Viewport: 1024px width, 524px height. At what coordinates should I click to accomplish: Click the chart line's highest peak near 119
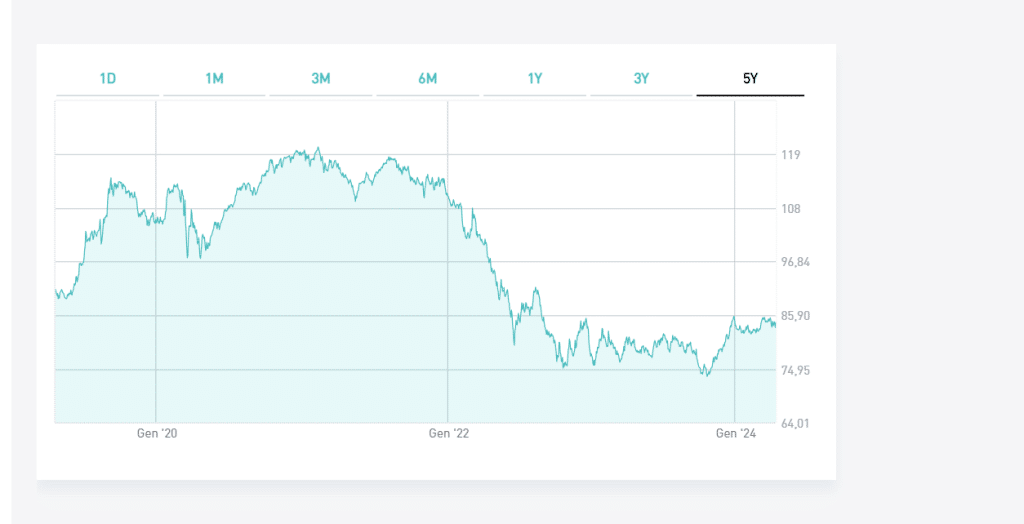click(x=317, y=149)
